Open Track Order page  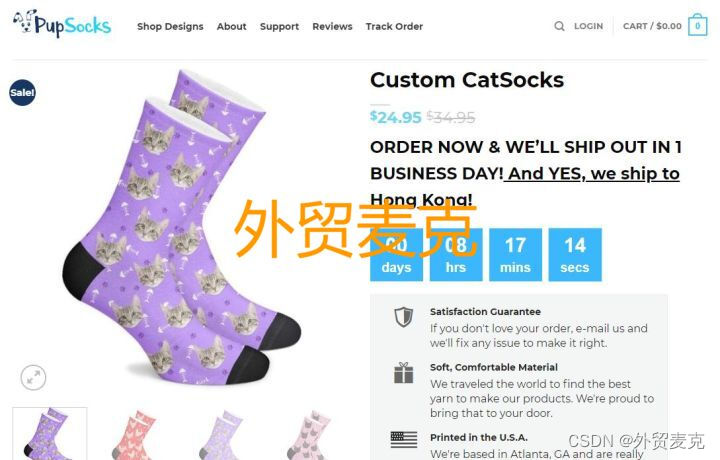pos(394,27)
